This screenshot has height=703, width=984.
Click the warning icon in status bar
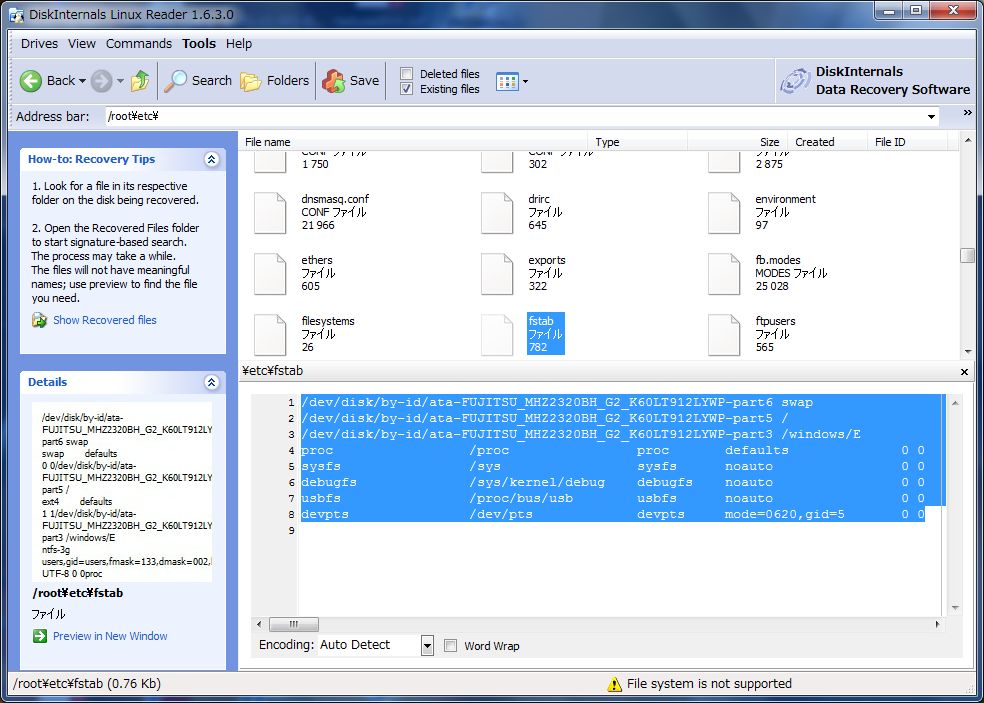(x=614, y=684)
